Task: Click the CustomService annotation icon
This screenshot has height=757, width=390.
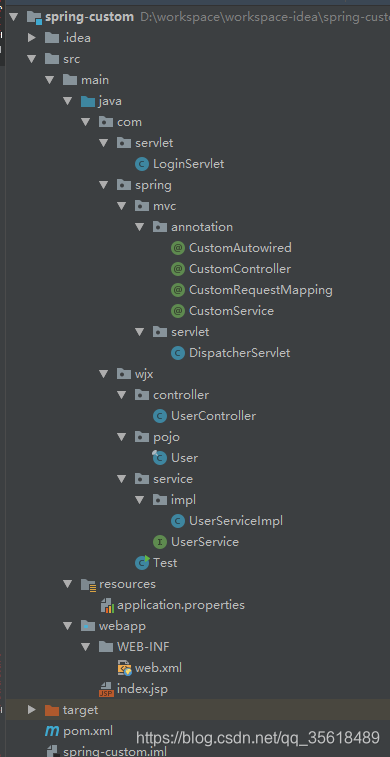Action: (x=178, y=311)
